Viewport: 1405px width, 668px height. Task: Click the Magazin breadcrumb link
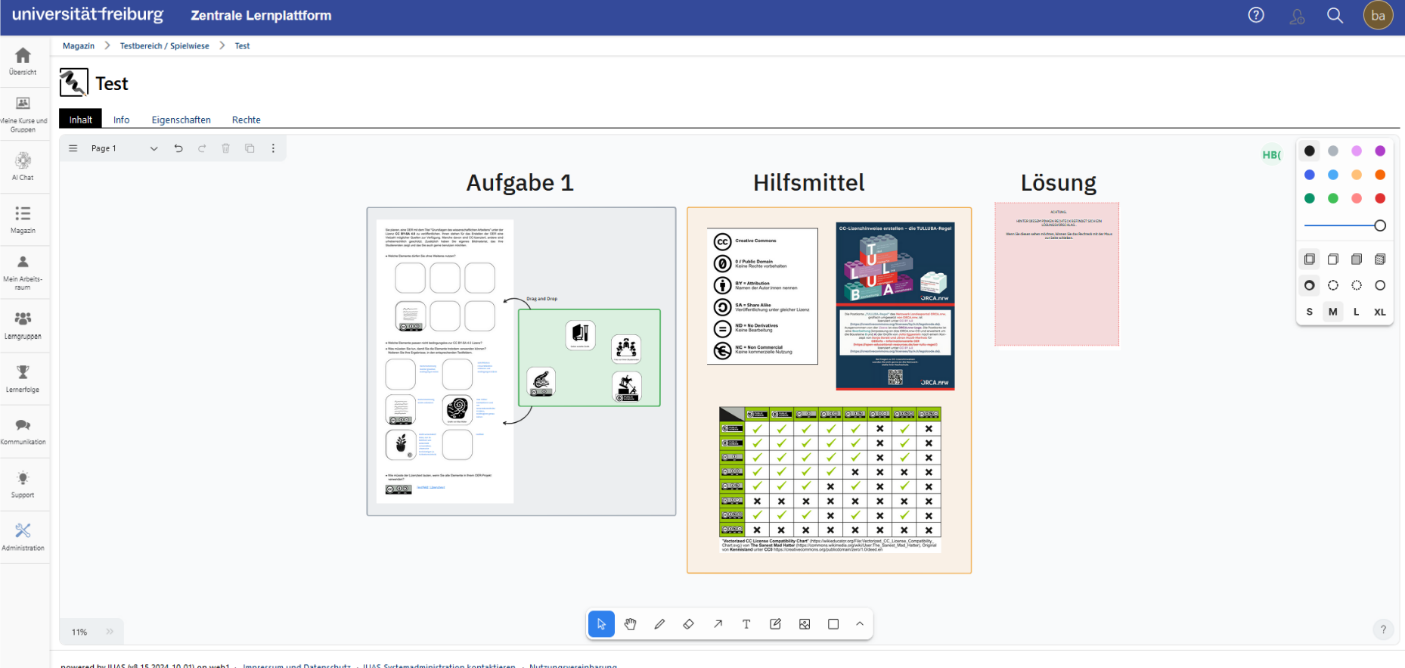(x=78, y=46)
